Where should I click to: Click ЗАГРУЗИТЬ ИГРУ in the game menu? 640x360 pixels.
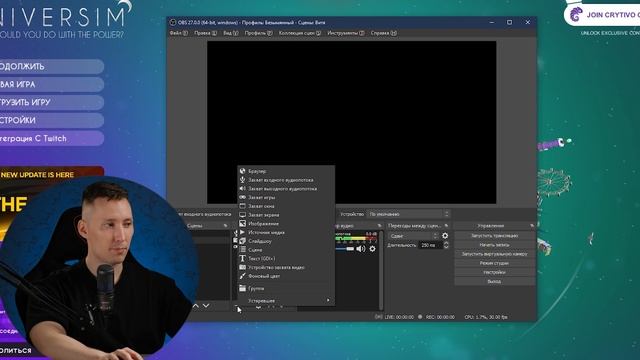click(x=51, y=102)
